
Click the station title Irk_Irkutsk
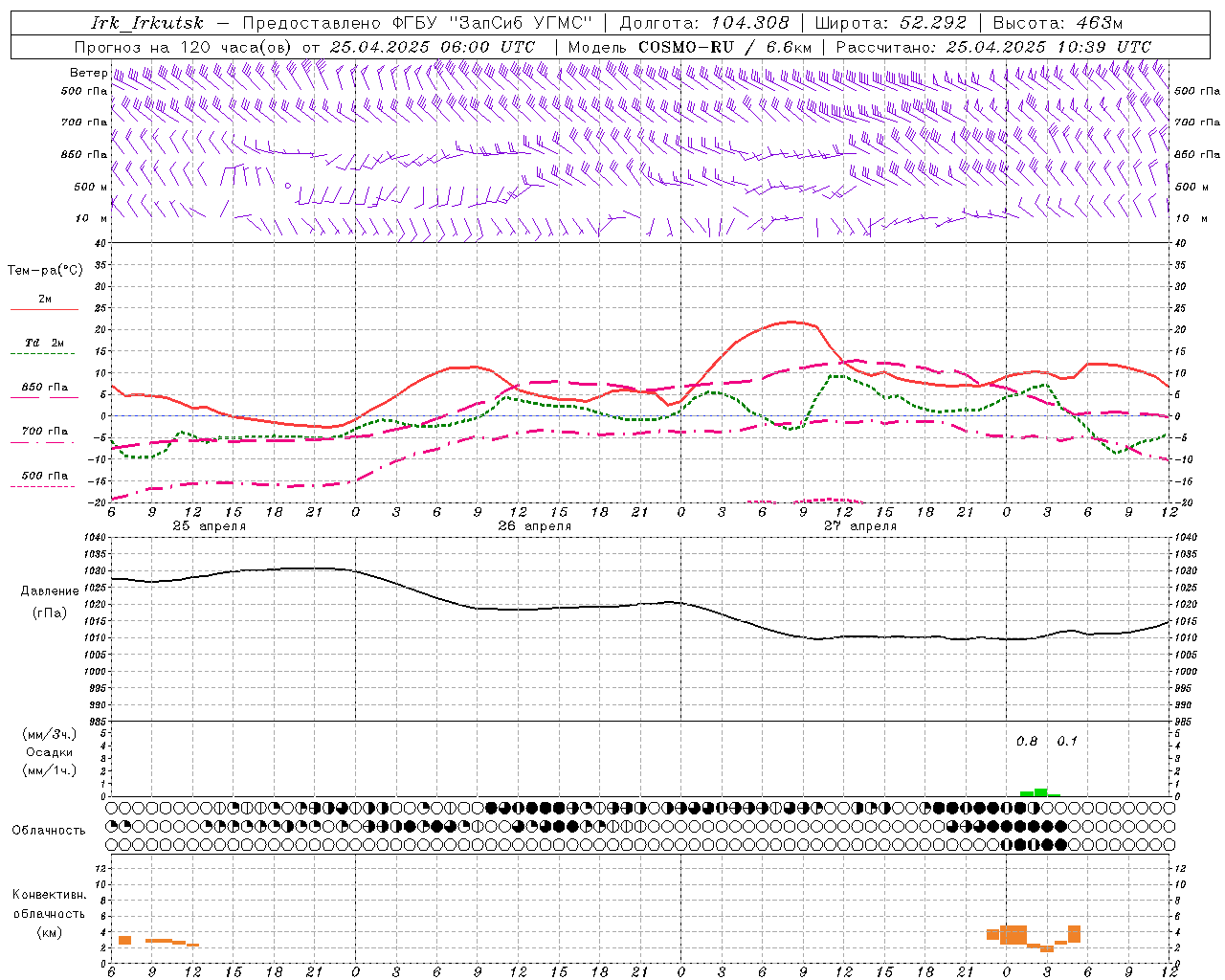(x=147, y=23)
